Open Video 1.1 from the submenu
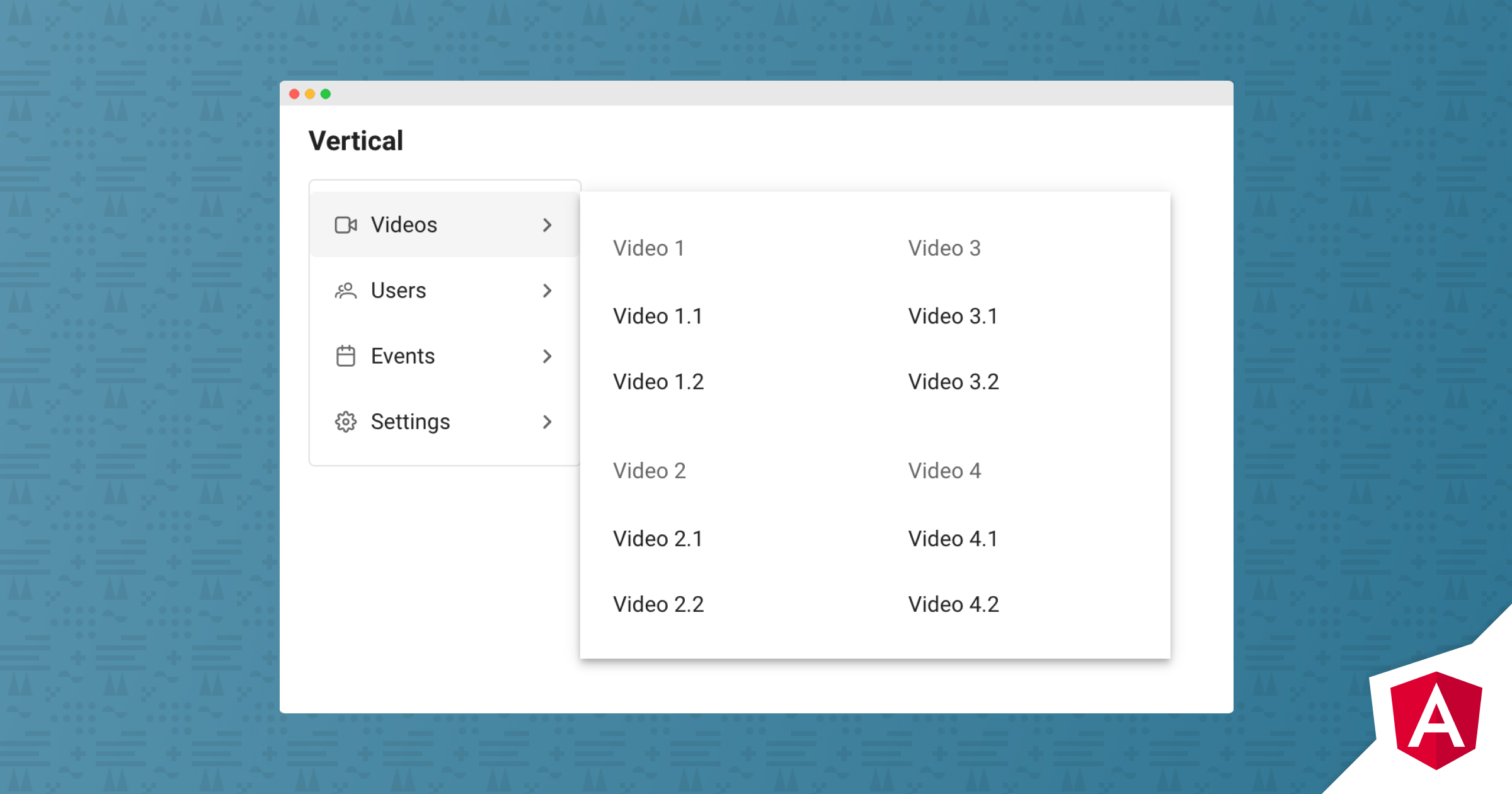This screenshot has width=1512, height=794. coord(658,316)
